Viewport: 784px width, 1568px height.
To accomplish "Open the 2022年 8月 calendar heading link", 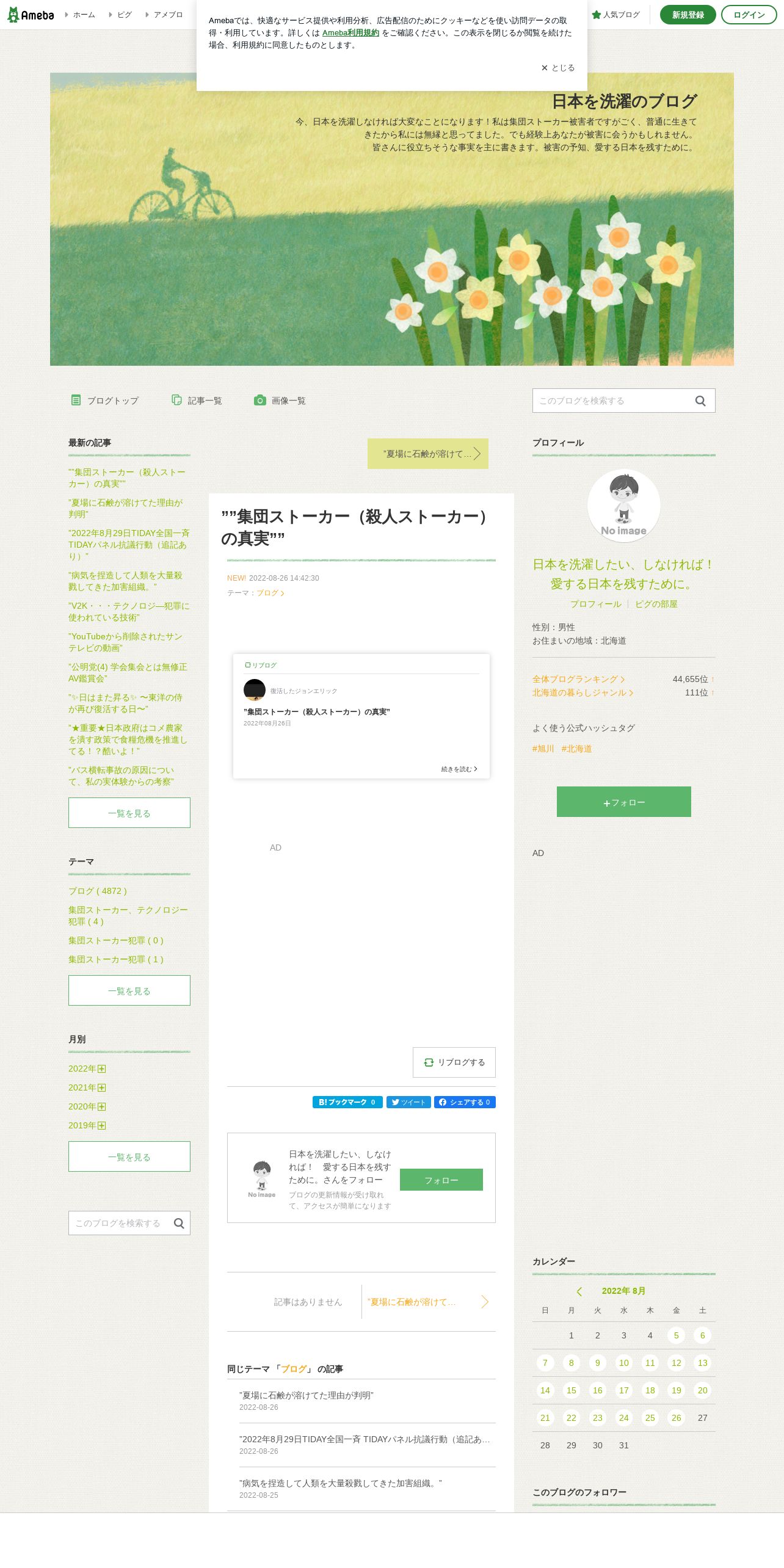I will pyautogui.click(x=623, y=1291).
